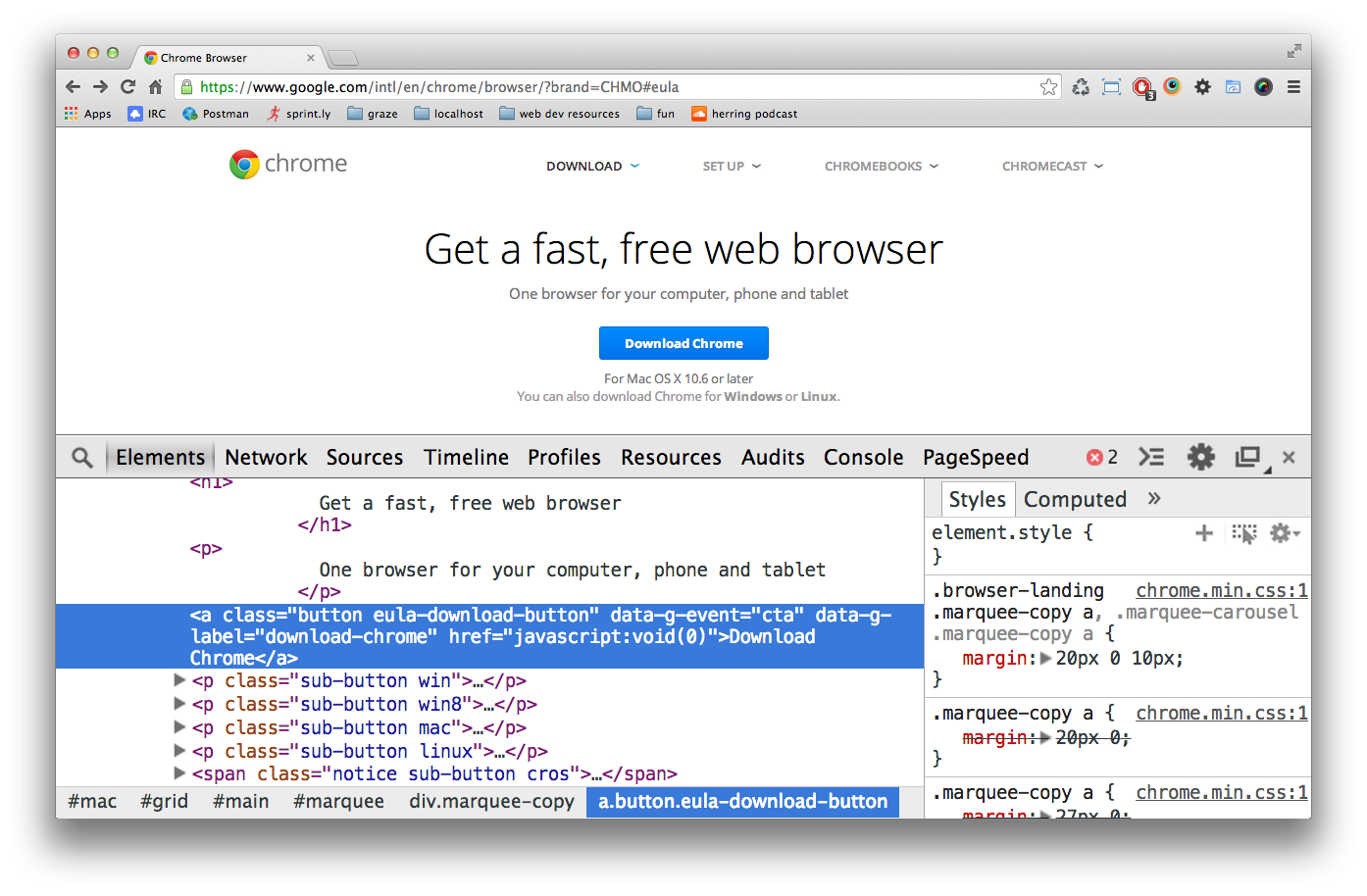This screenshot has width=1367, height=896.
Task: Click the red error count indicator
Action: click(x=1102, y=458)
